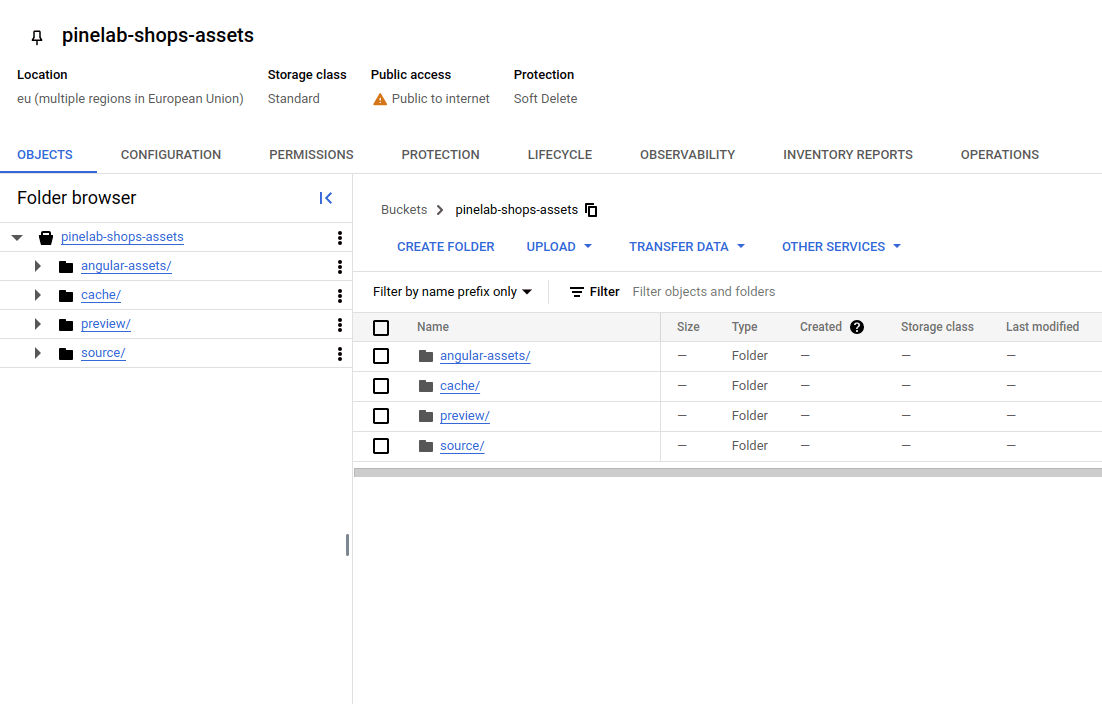Switch to the Operations tab
Image resolution: width=1102 pixels, height=704 pixels.
point(999,155)
